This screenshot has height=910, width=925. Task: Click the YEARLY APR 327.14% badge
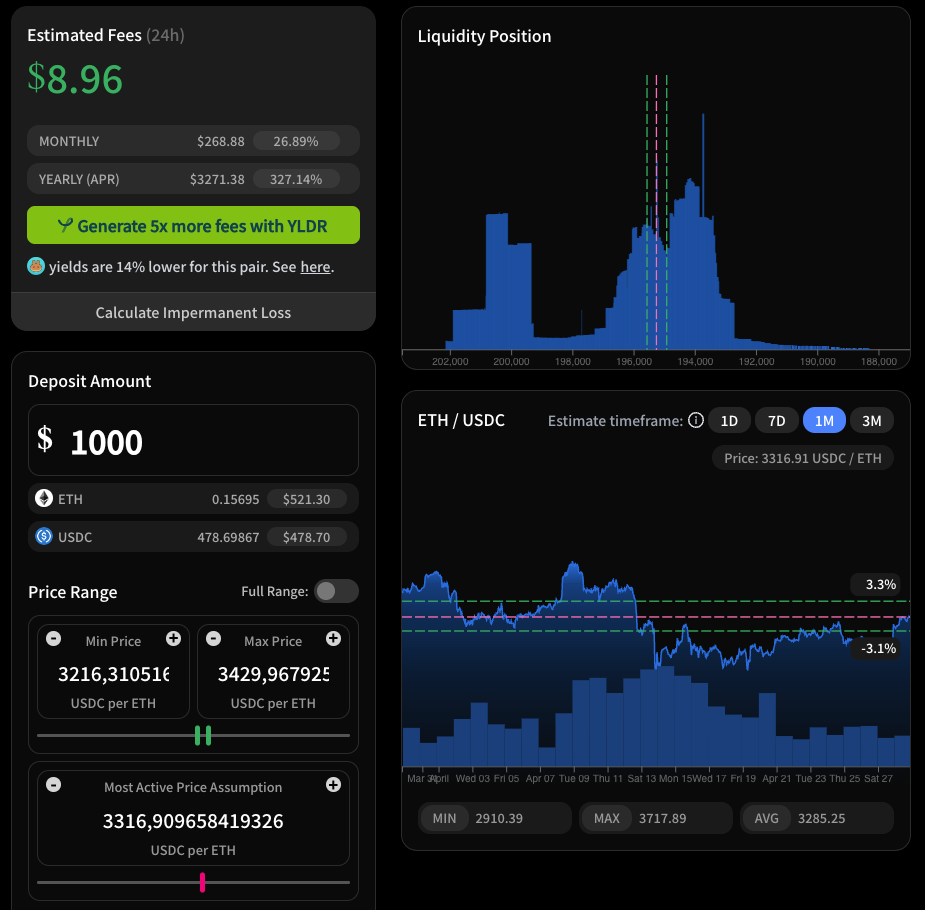tap(296, 179)
